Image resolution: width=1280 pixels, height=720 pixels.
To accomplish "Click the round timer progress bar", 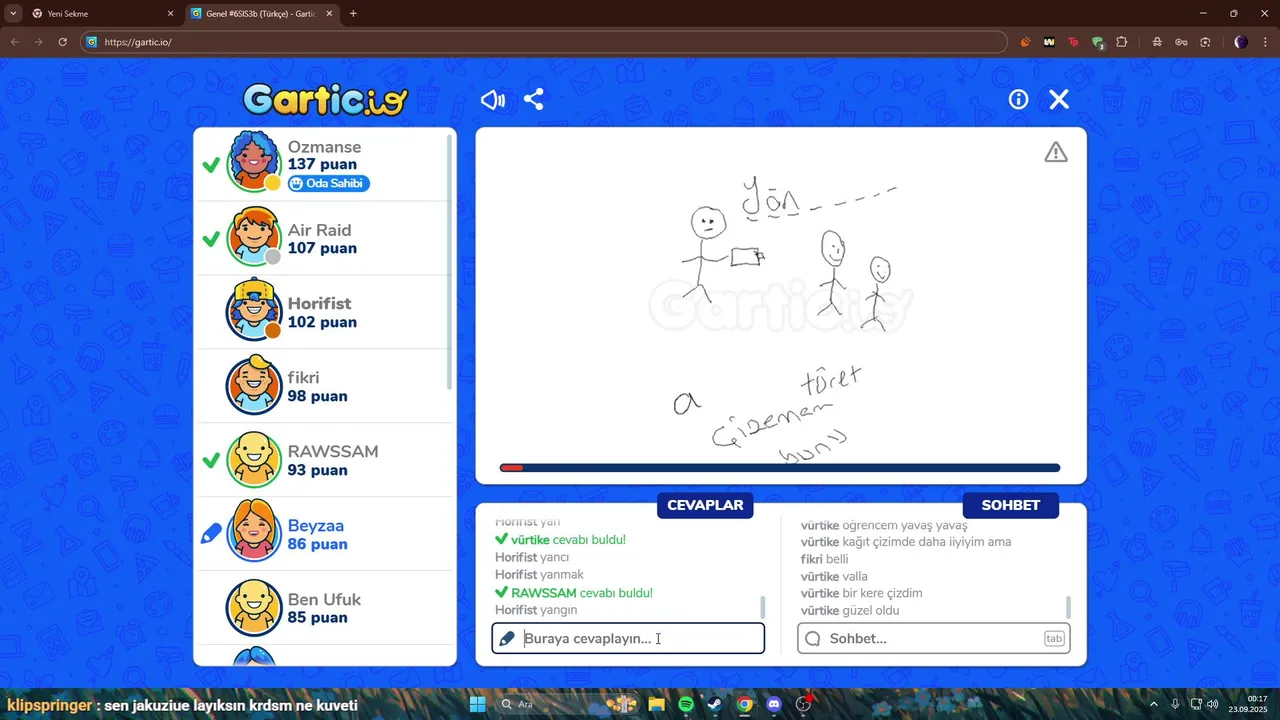I will pyautogui.click(x=780, y=468).
